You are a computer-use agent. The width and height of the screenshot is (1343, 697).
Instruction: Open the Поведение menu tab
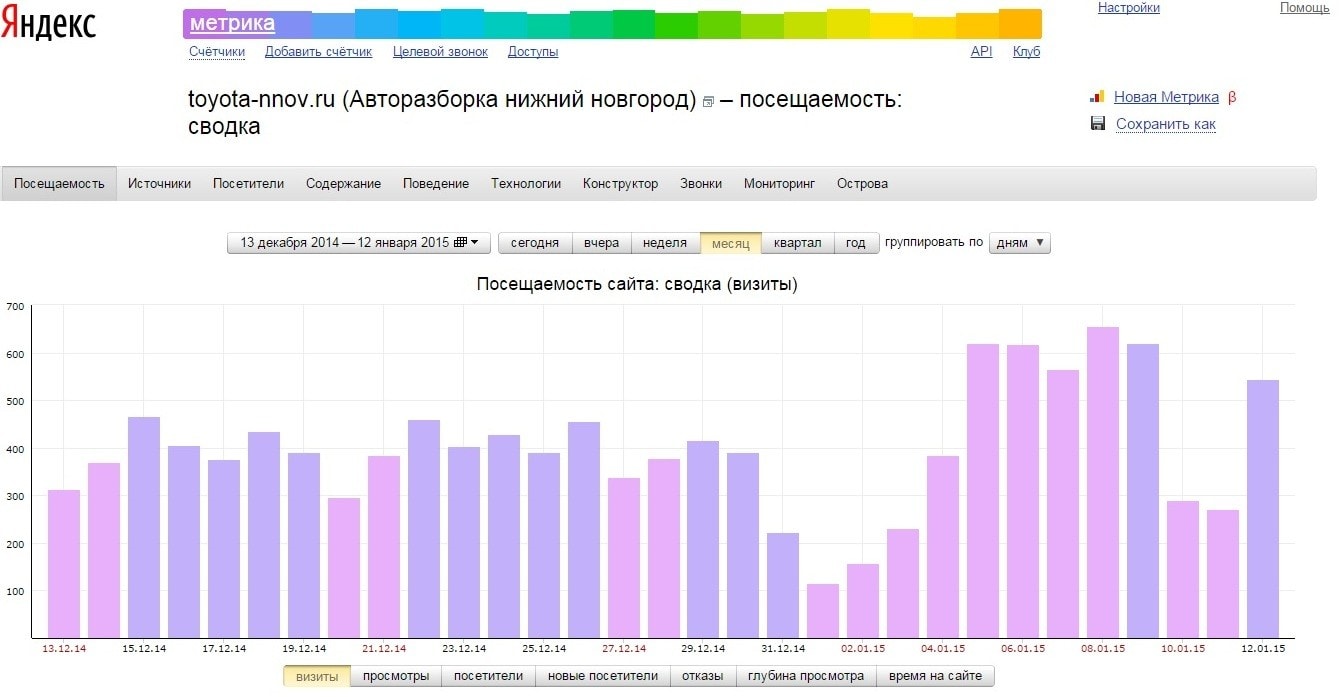pyautogui.click(x=436, y=184)
